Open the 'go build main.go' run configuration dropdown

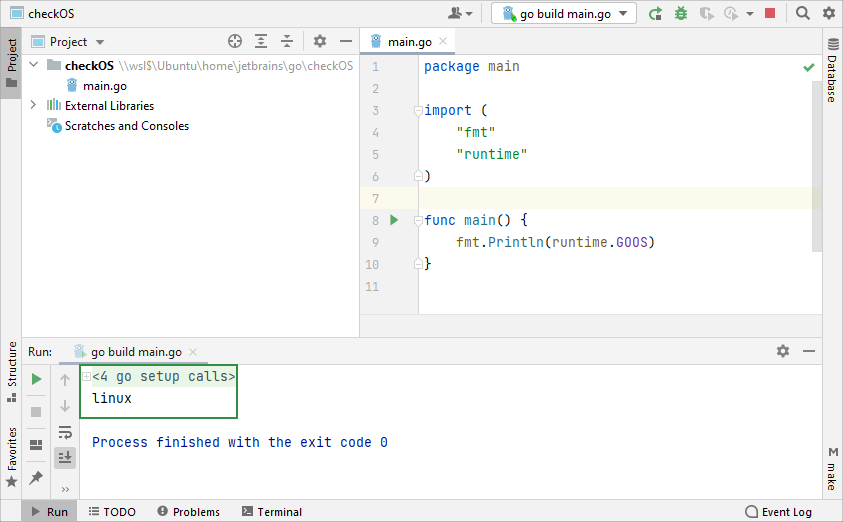tap(563, 13)
